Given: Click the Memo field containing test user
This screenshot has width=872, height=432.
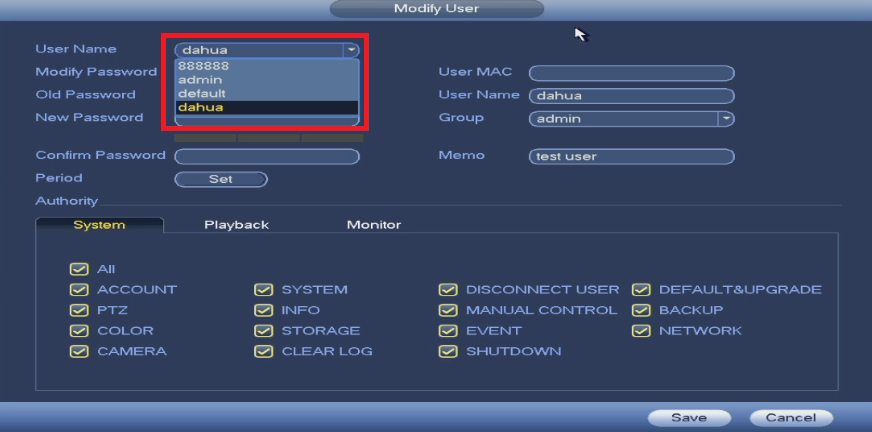Looking at the screenshot, I should coord(632,156).
